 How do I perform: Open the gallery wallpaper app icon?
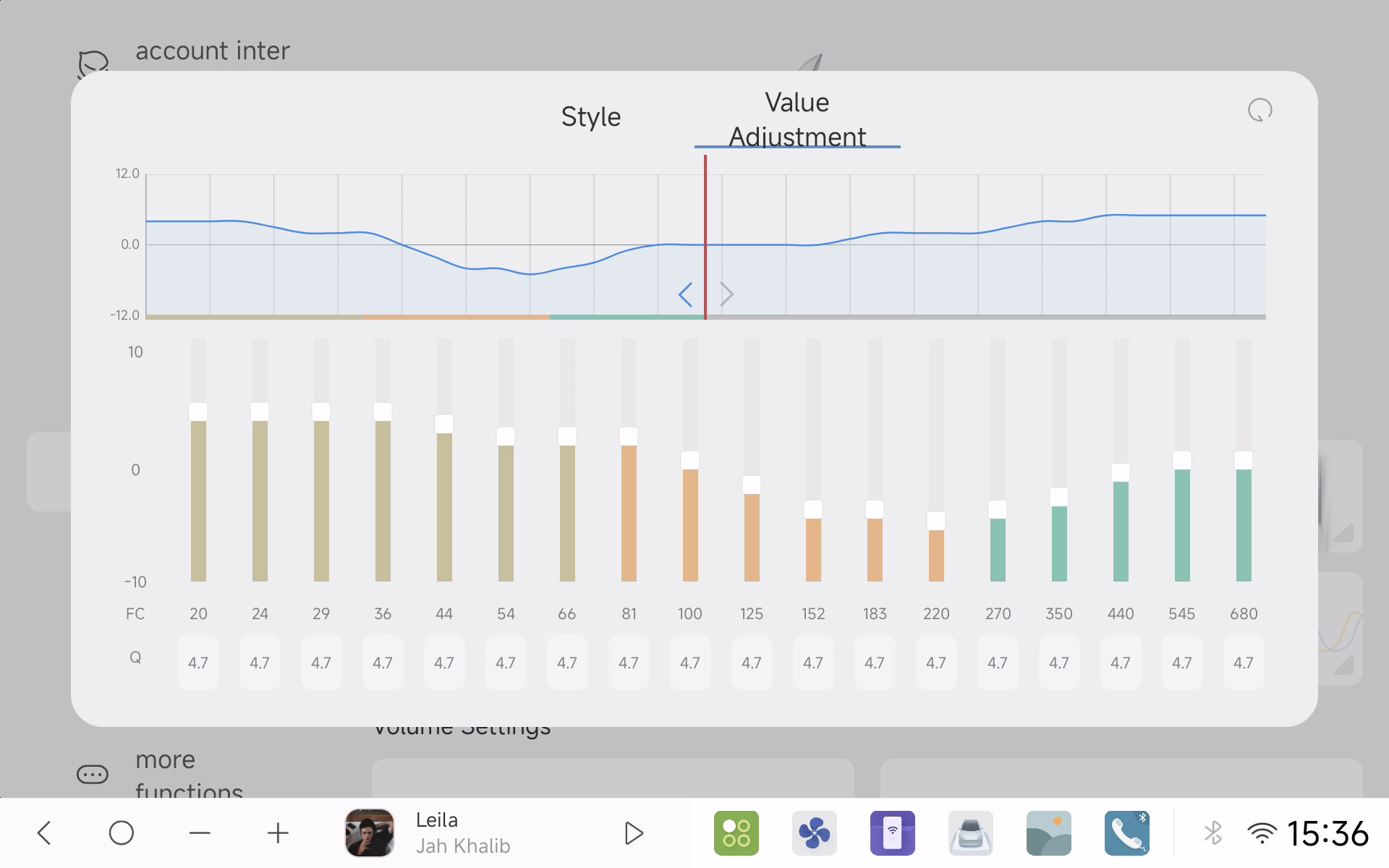click(x=1048, y=833)
